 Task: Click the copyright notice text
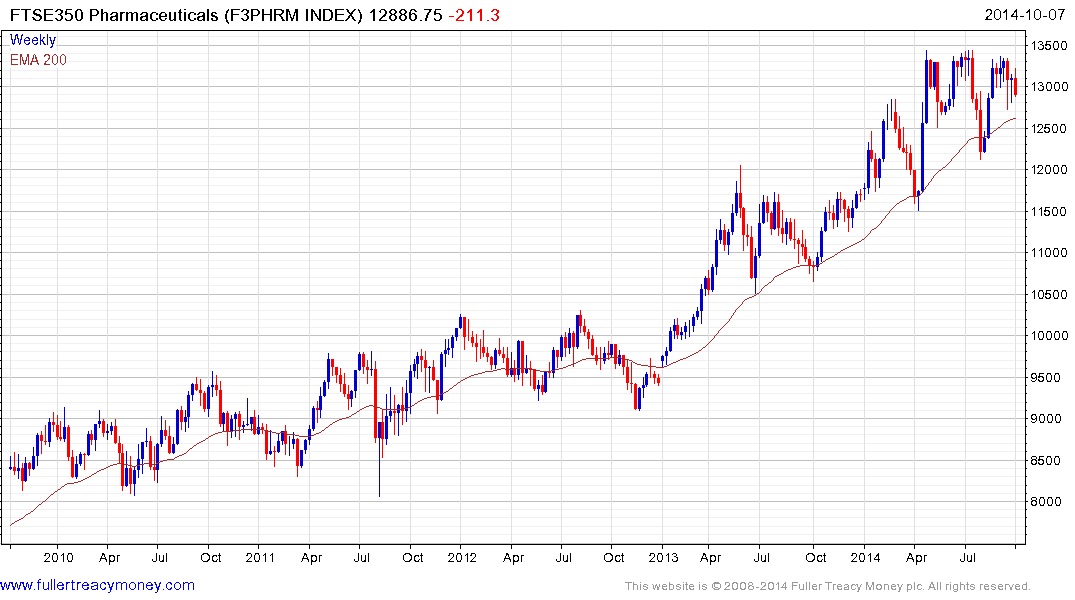pos(828,586)
